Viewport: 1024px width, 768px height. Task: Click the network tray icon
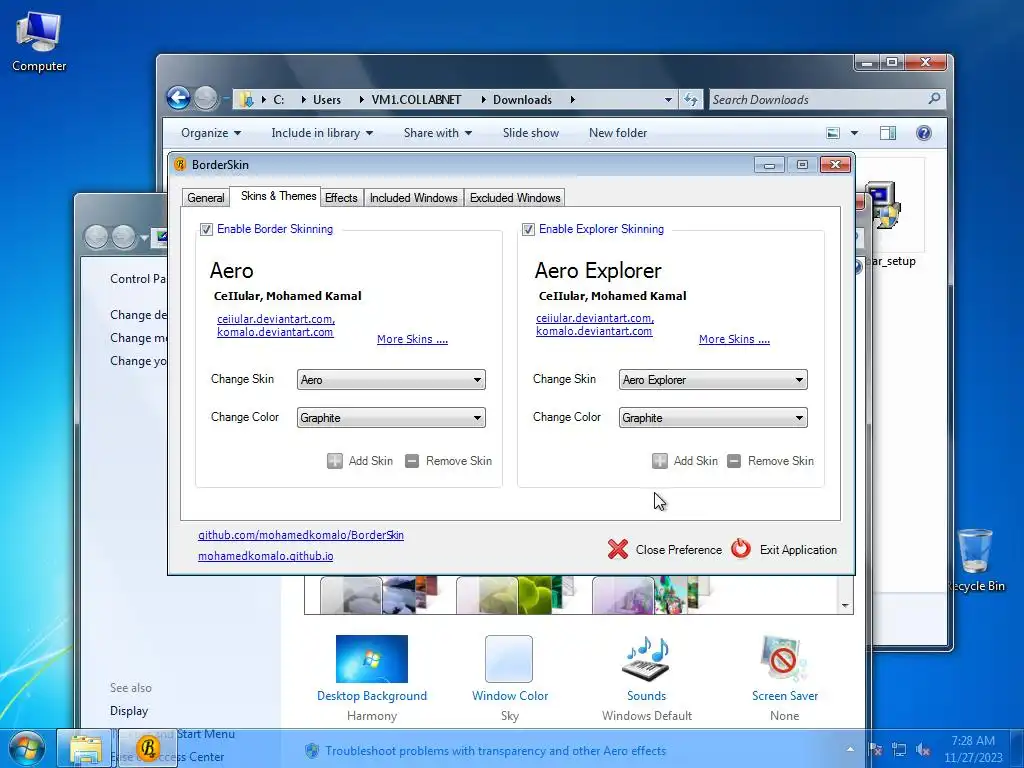click(899, 750)
